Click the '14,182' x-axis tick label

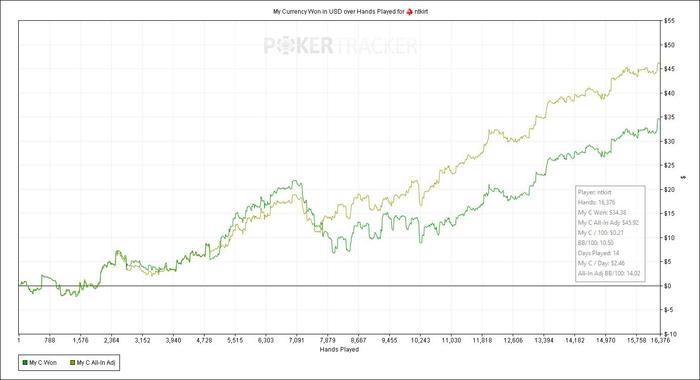pyautogui.click(x=575, y=340)
